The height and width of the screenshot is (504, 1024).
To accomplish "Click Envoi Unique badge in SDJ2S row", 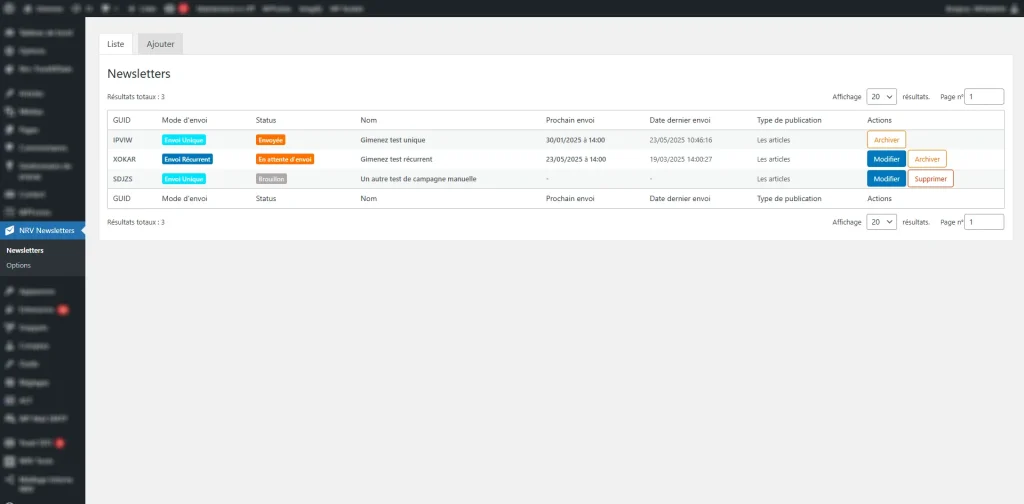I will point(184,179).
